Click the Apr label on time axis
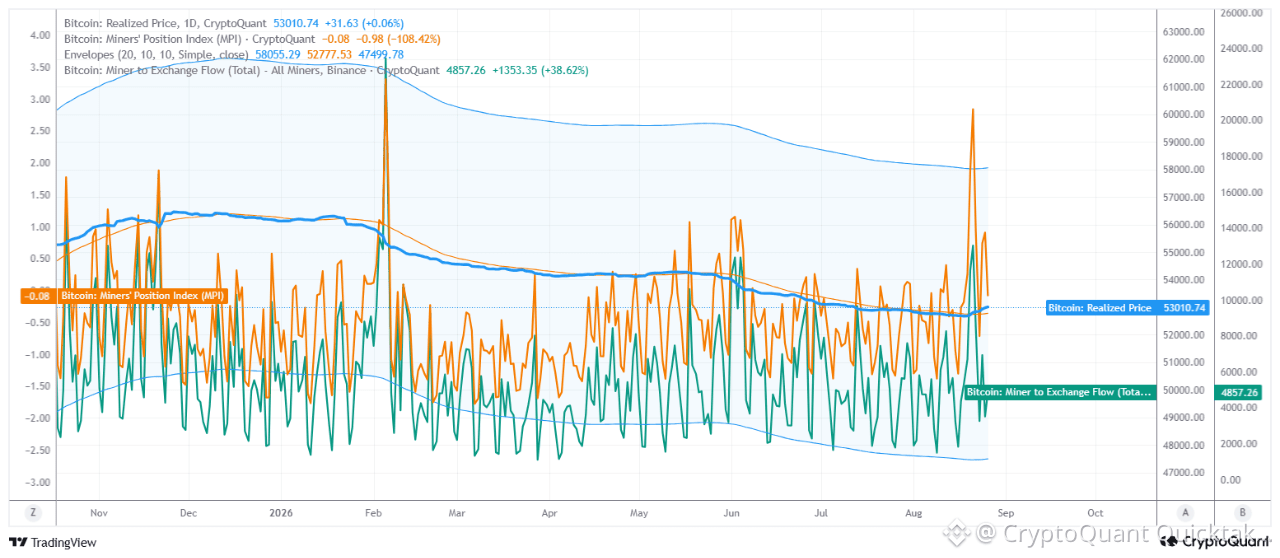 pos(549,511)
